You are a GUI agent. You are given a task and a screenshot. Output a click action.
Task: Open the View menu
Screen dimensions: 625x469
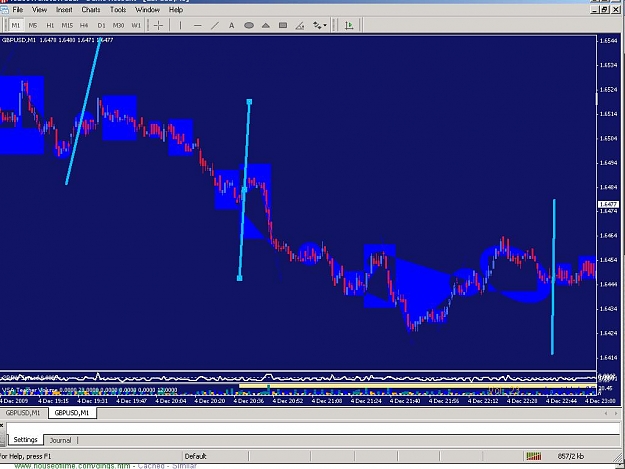(39, 10)
